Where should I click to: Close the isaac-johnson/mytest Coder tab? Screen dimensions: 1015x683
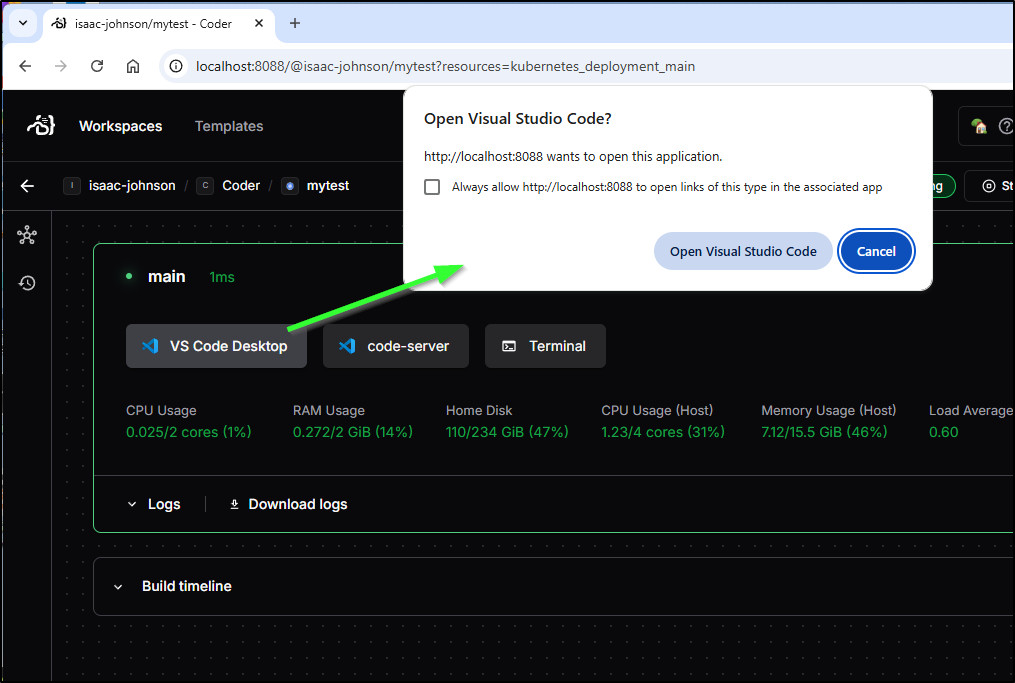click(259, 23)
